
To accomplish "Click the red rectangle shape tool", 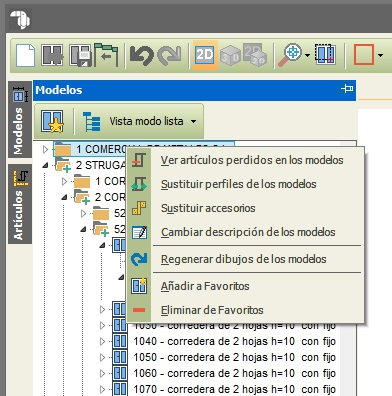I will 363,54.
